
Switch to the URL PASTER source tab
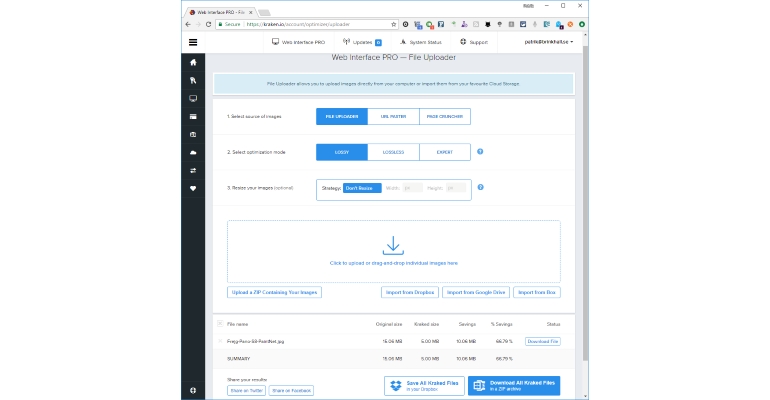pyautogui.click(x=393, y=116)
